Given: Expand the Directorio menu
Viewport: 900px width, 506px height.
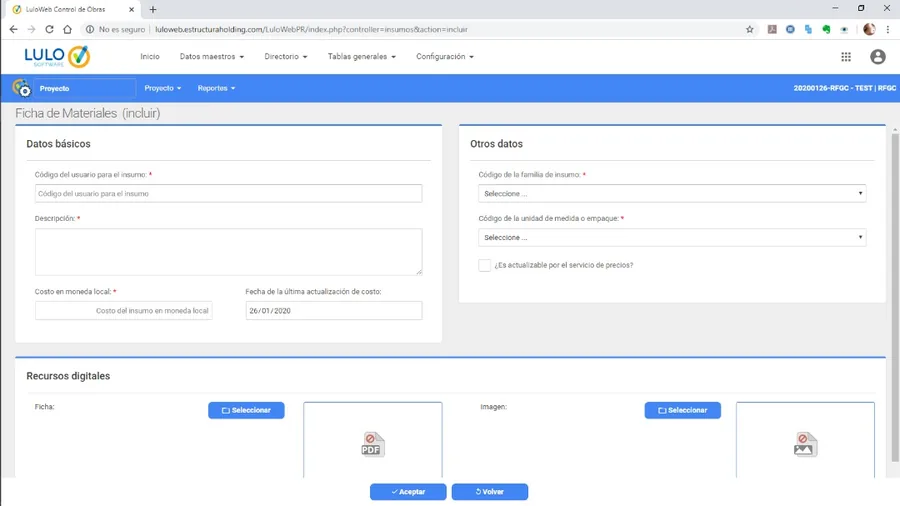Looking at the screenshot, I should [285, 56].
